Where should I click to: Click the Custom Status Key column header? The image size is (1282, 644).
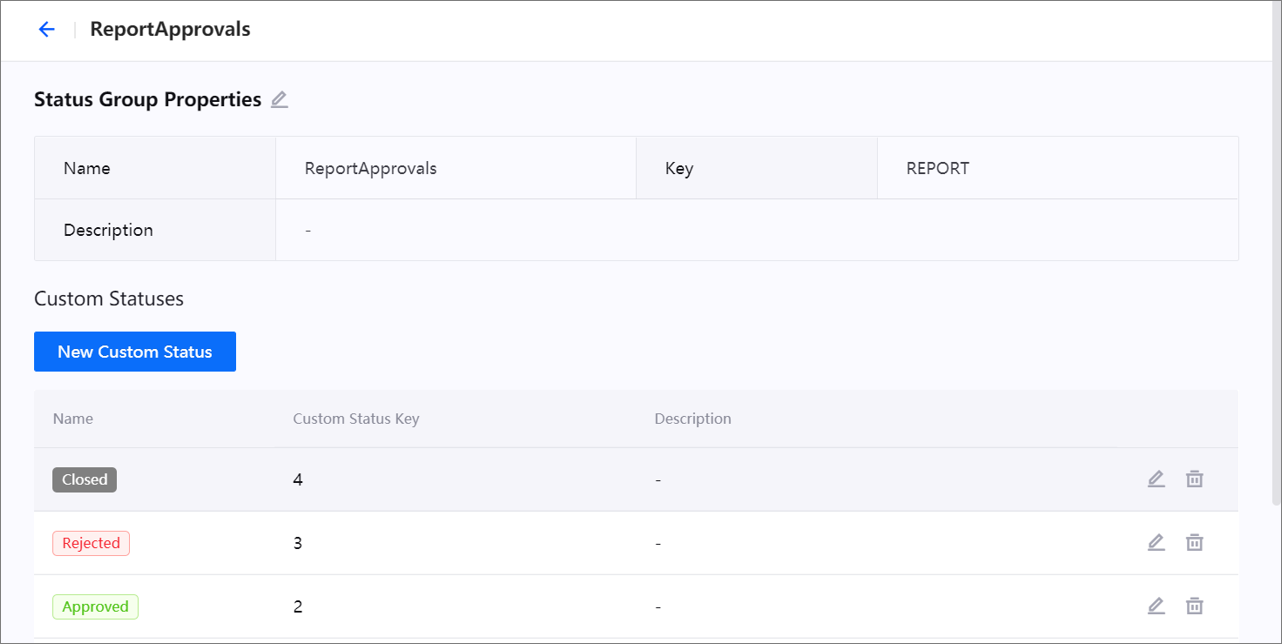356,419
